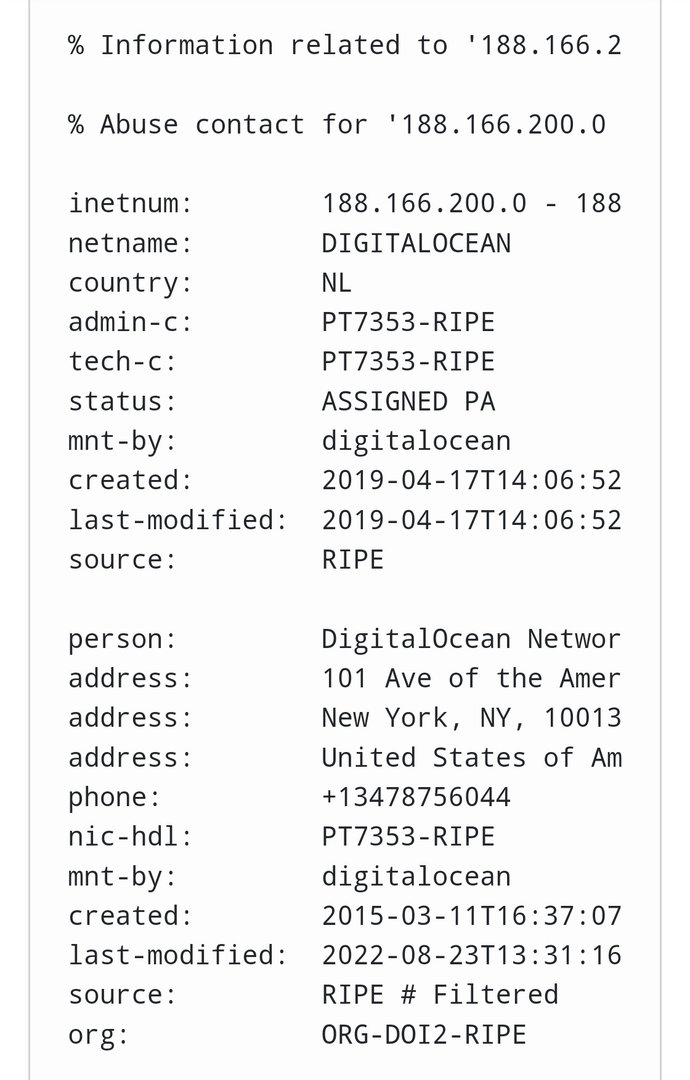Select the tech-c handle PT7353-RIPE
This screenshot has height=1080, width=690.
[408, 362]
